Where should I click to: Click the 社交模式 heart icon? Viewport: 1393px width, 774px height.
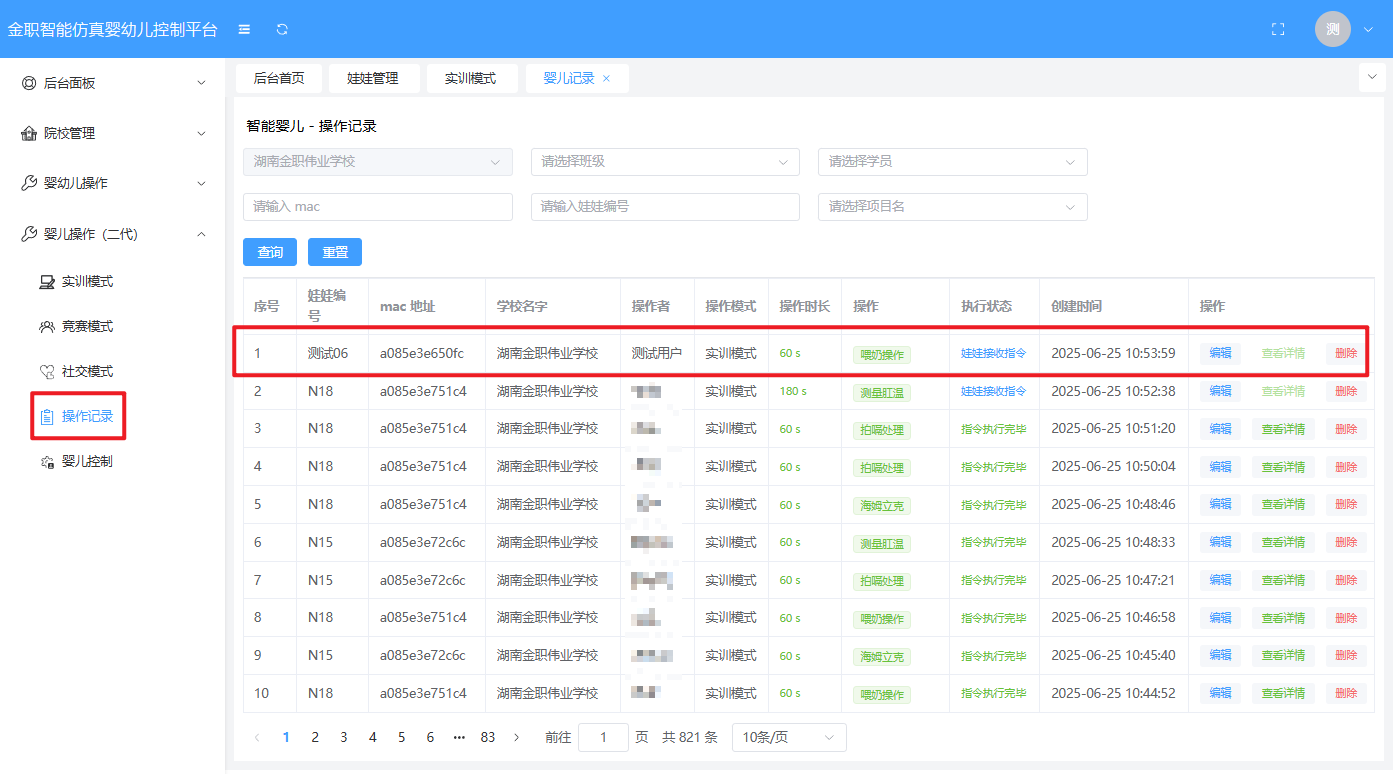click(x=47, y=372)
